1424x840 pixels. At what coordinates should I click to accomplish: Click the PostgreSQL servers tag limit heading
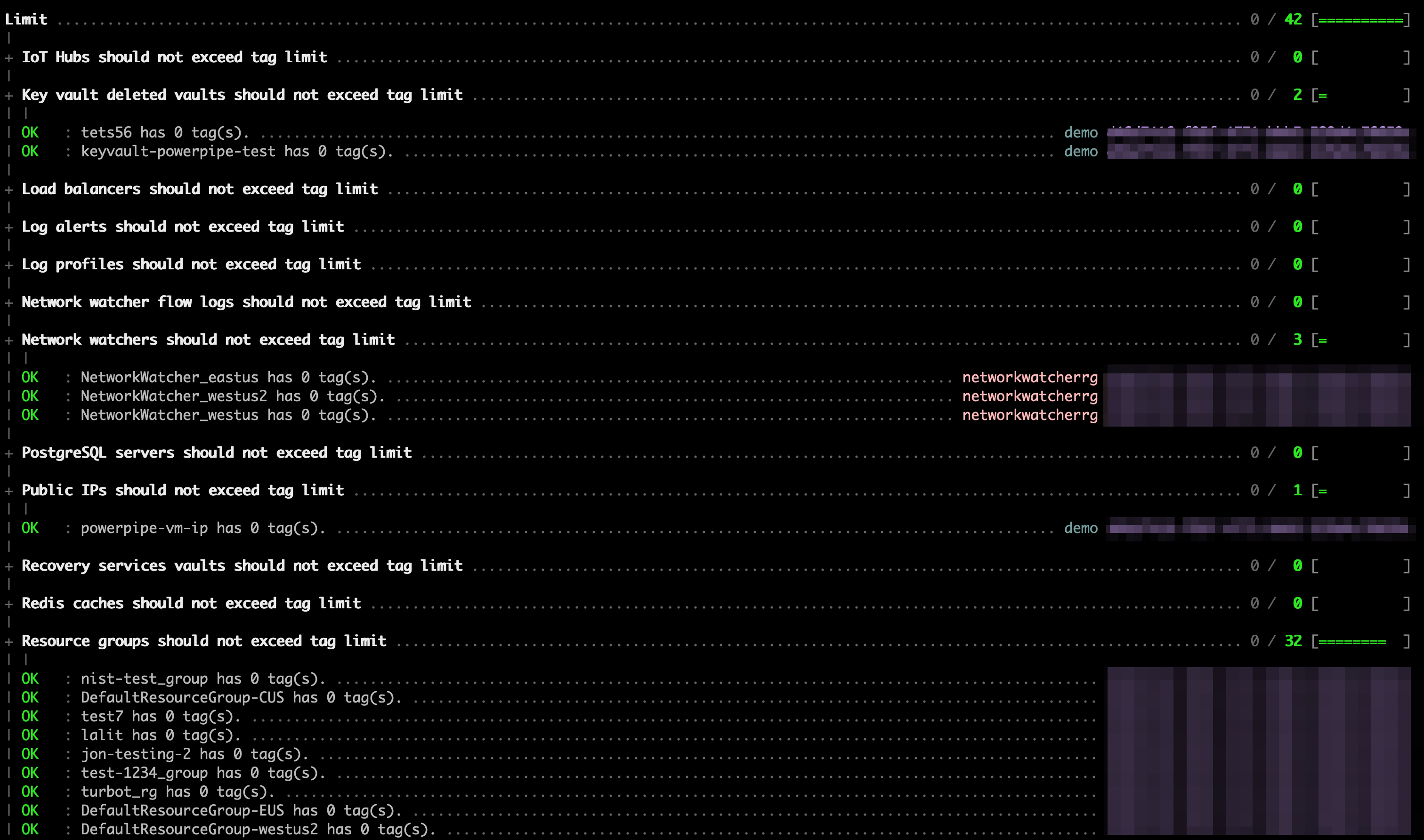click(x=216, y=453)
